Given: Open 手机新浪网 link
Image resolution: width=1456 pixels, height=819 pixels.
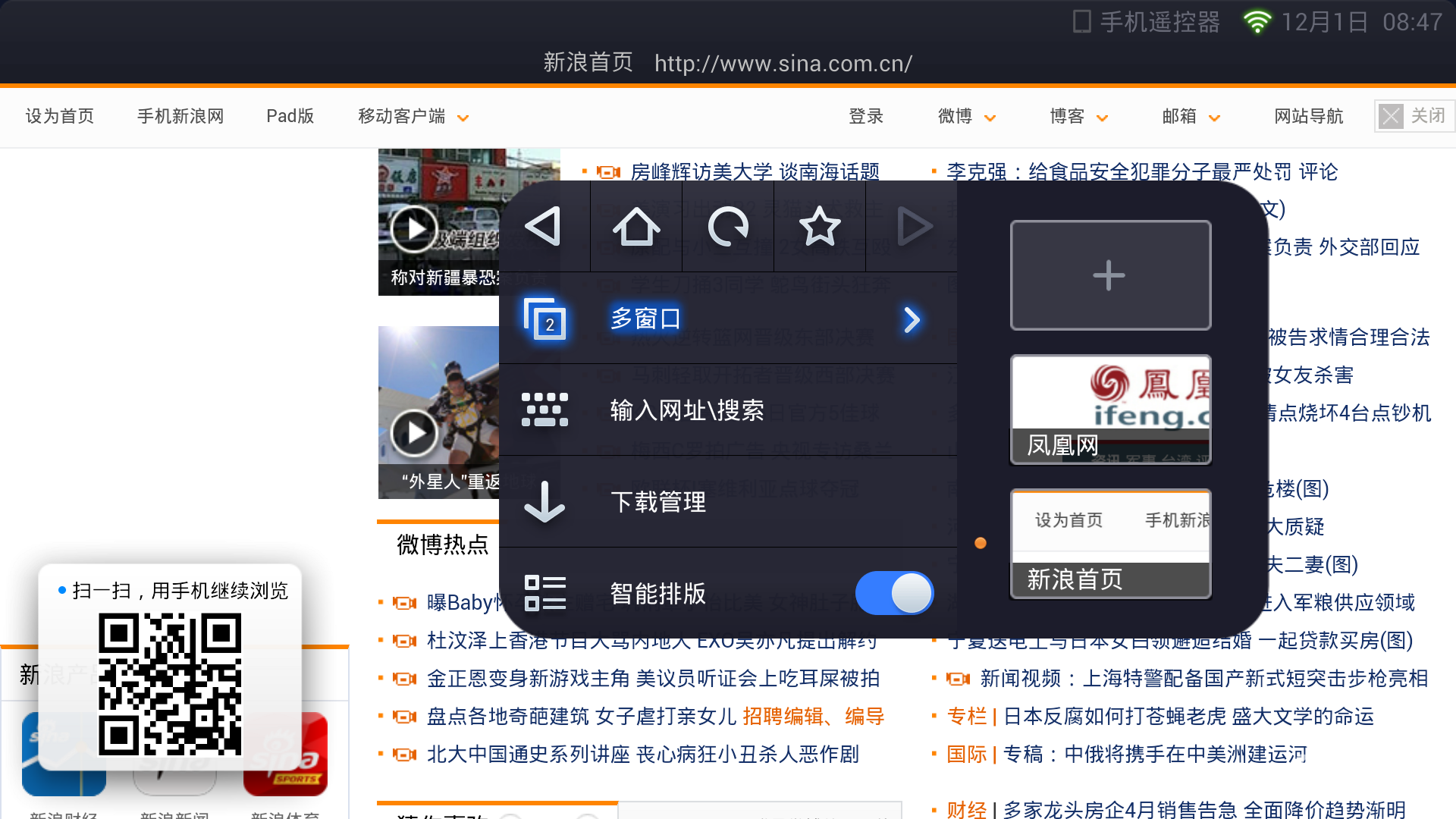Looking at the screenshot, I should pyautogui.click(x=180, y=116).
